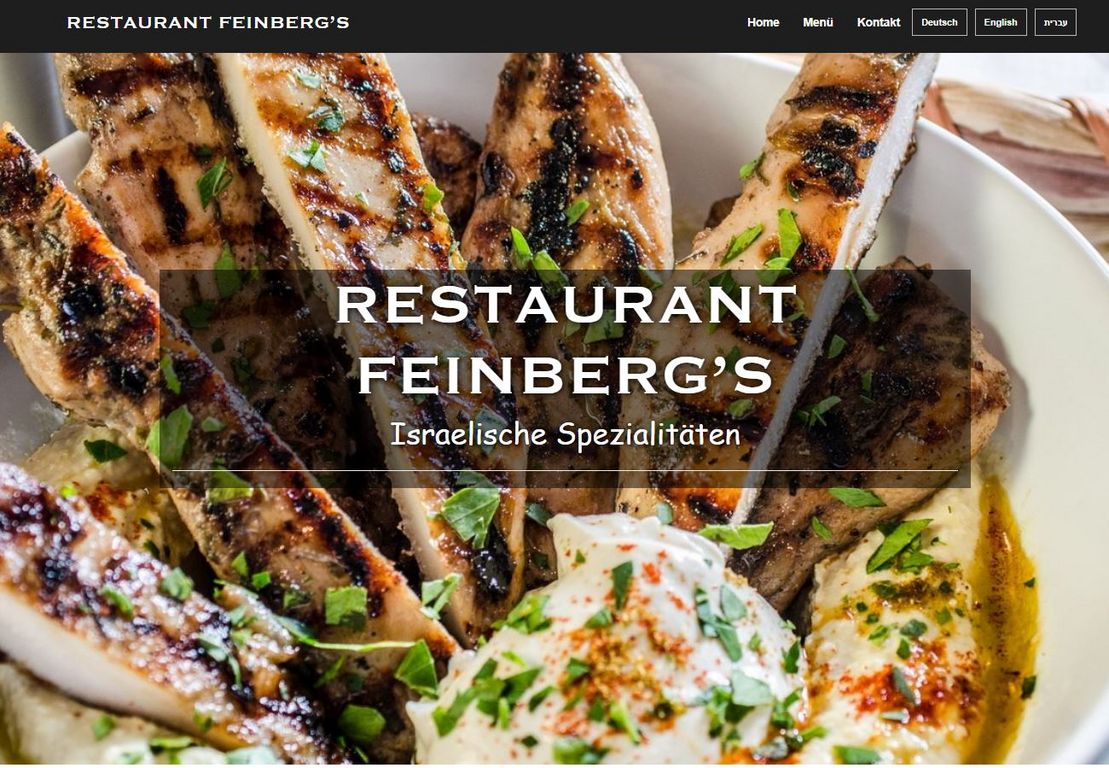Click the Israelische Spezialitäten subtitle
Screen dimensions: 1109x768
click(x=565, y=434)
